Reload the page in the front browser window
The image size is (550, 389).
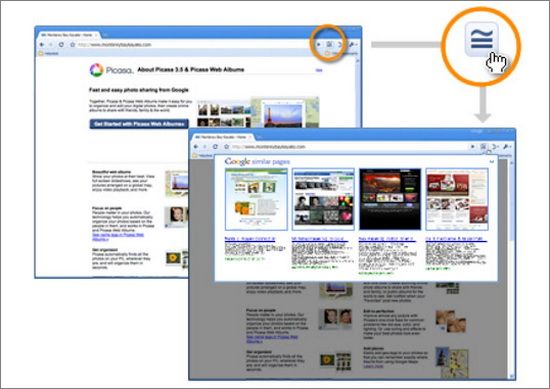point(215,146)
